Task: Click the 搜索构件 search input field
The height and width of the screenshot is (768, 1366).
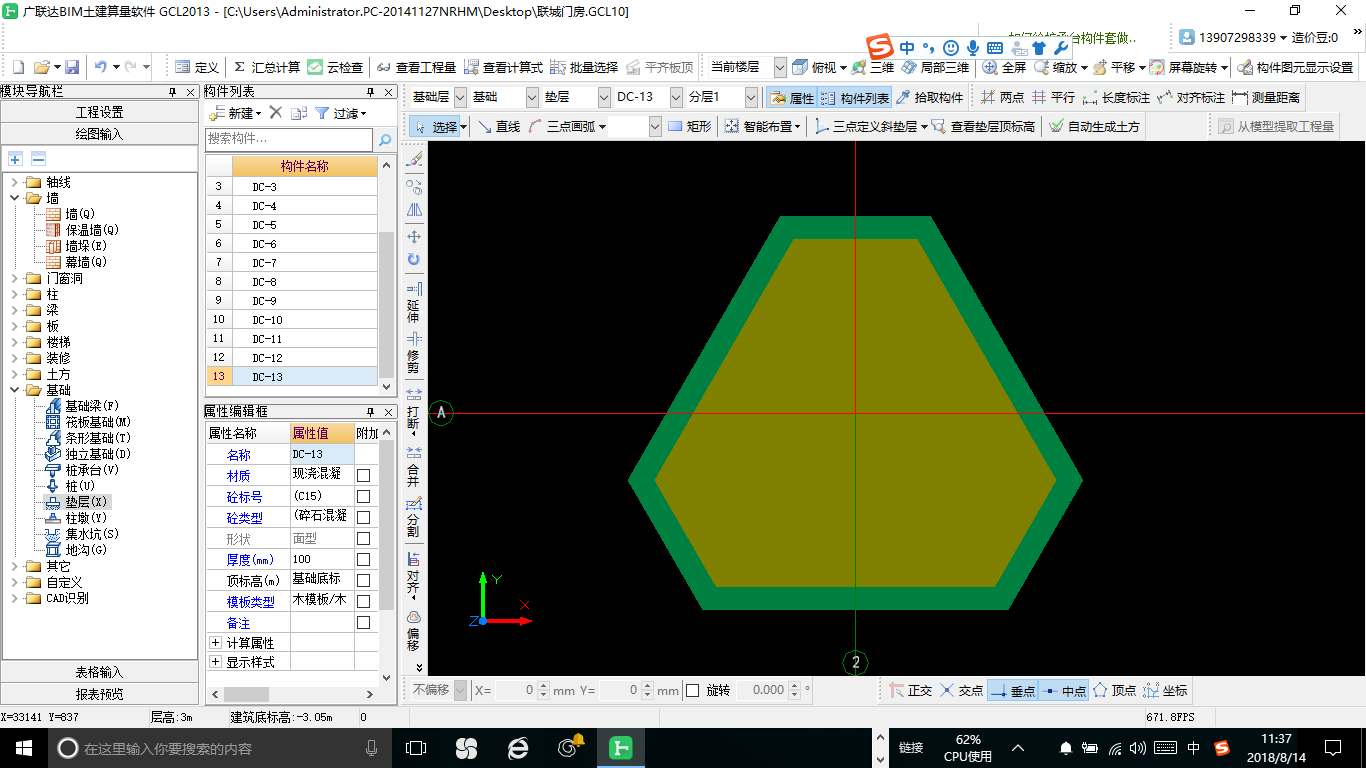Action: 289,139
